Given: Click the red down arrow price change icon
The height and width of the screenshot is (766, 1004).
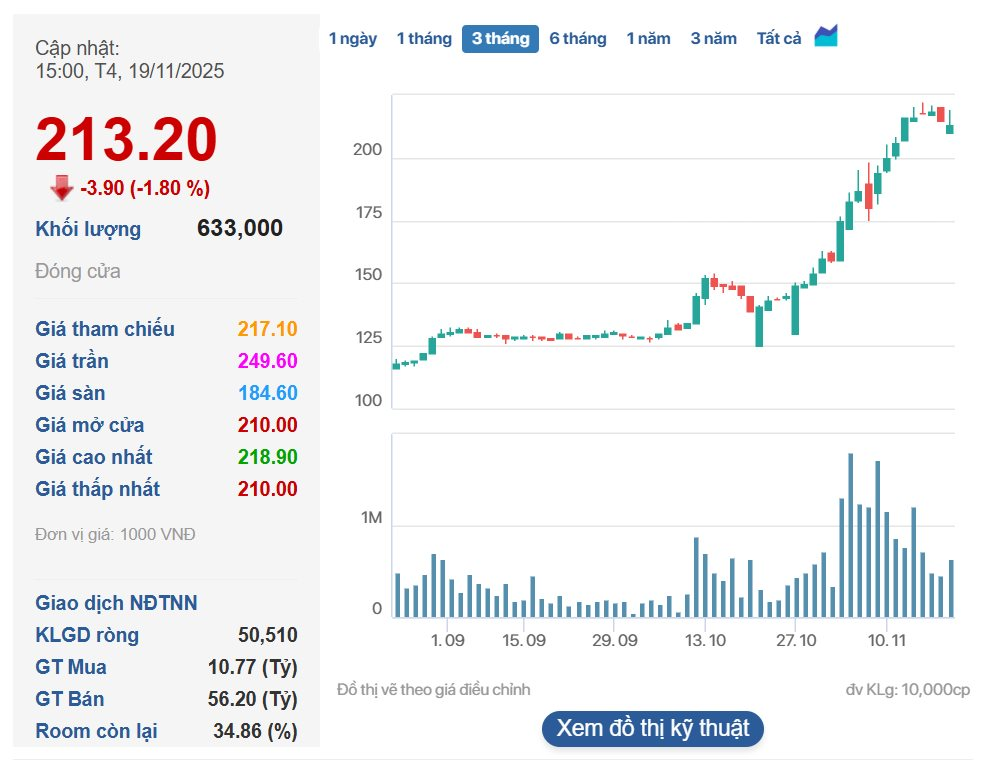Looking at the screenshot, I should tap(62, 188).
